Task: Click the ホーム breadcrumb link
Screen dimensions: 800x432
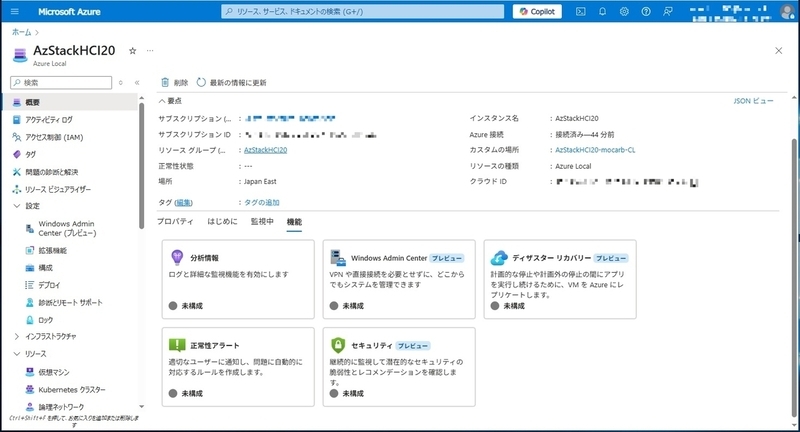Action: 21,32
